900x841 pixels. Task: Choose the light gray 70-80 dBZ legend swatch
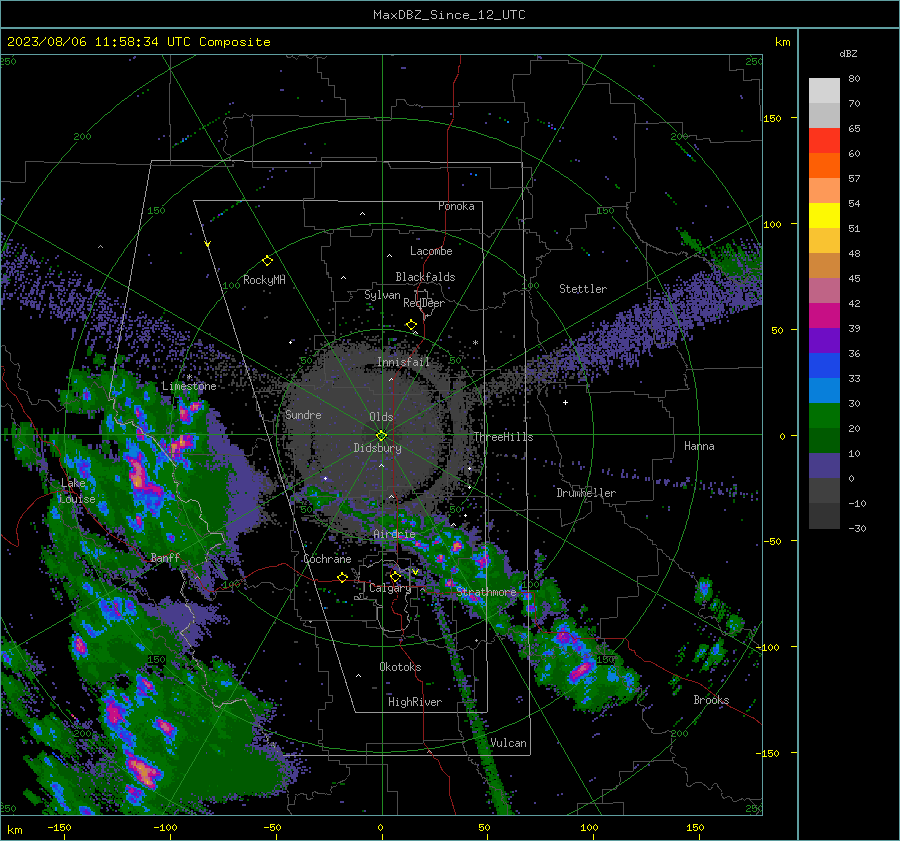click(824, 91)
